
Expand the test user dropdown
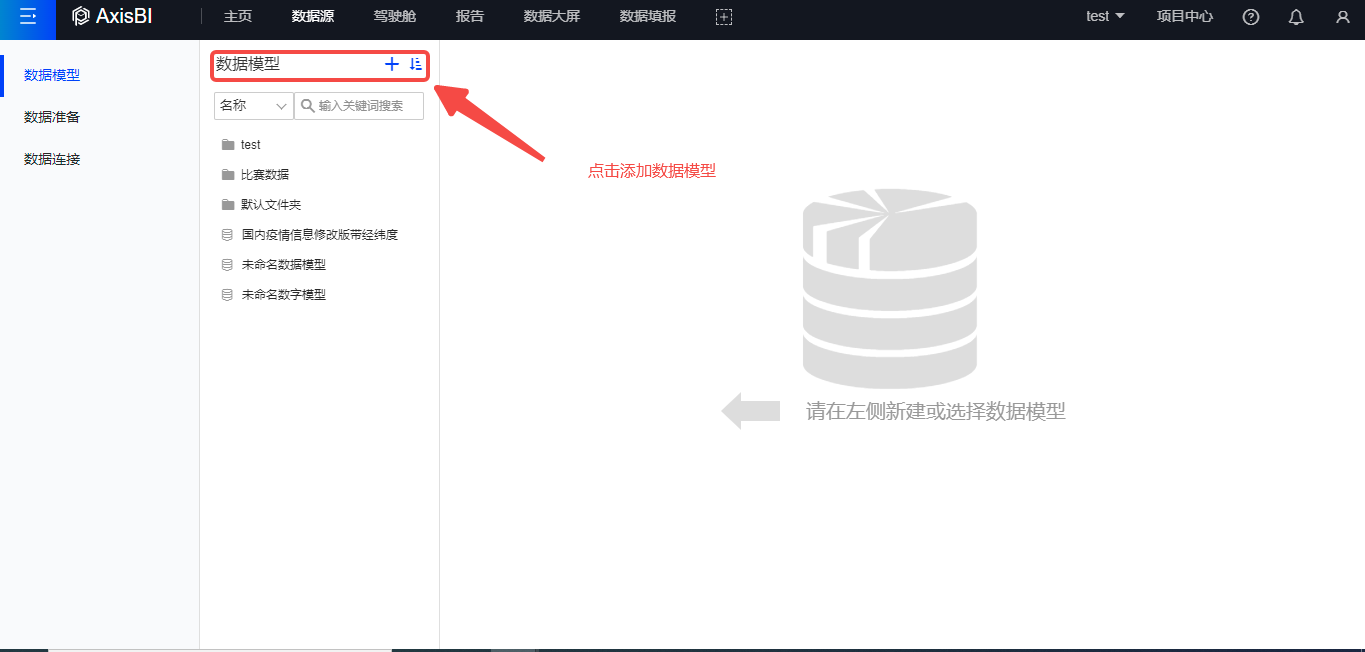tap(1105, 16)
